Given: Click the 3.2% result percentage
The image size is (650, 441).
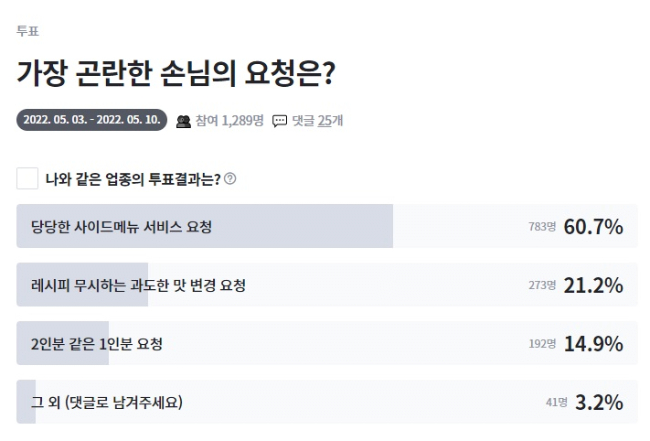Looking at the screenshot, I should (x=599, y=403).
